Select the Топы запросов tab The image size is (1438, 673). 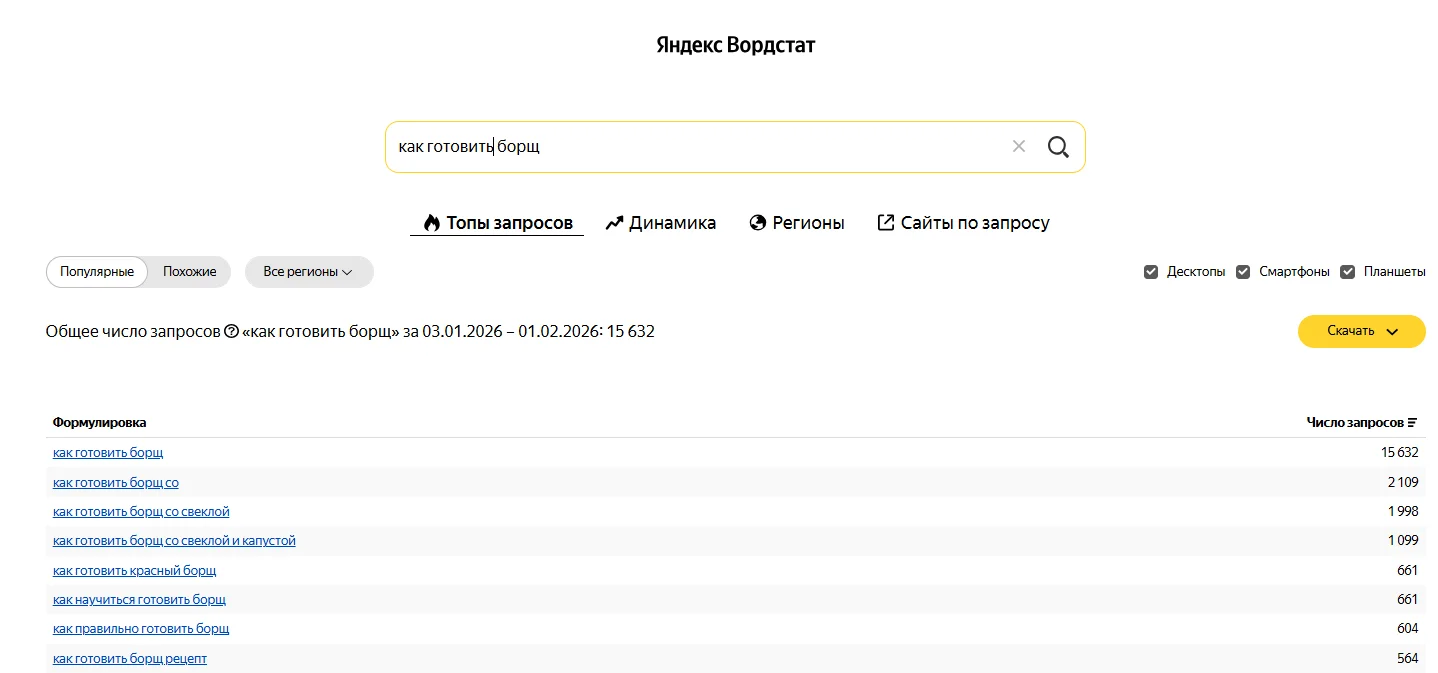[x=497, y=223]
